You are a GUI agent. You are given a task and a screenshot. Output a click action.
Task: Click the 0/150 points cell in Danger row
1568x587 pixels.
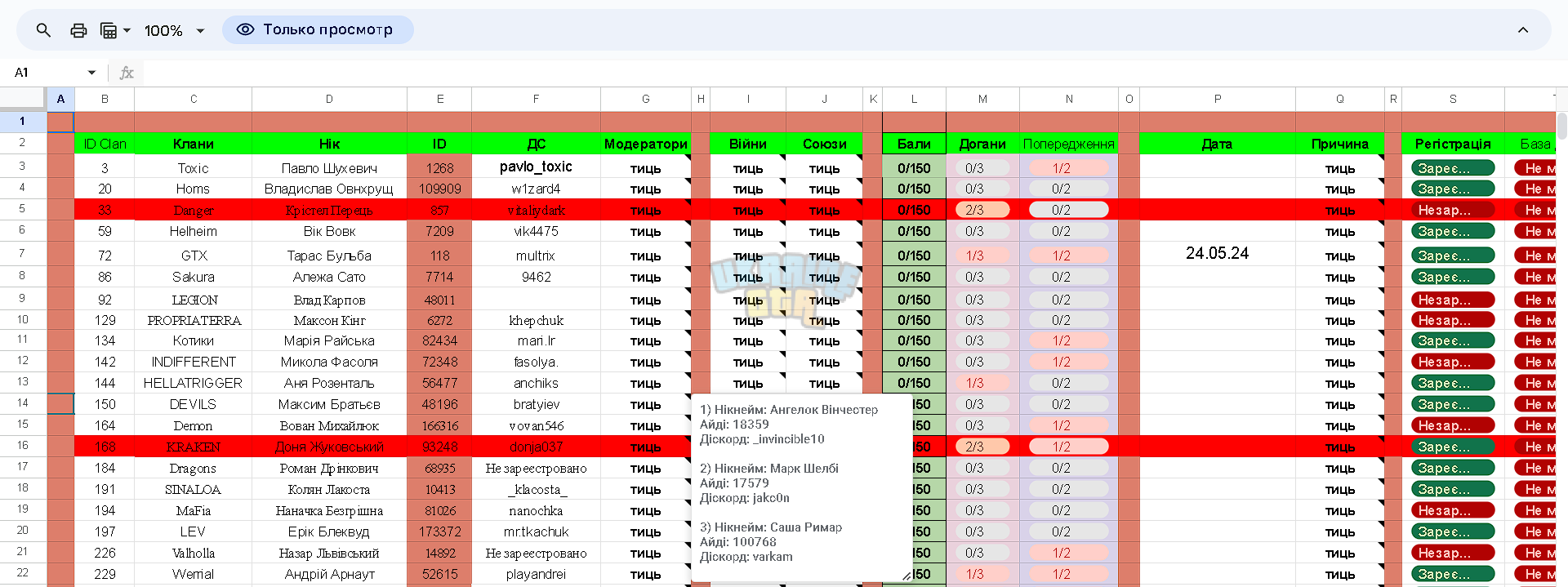[x=914, y=210]
